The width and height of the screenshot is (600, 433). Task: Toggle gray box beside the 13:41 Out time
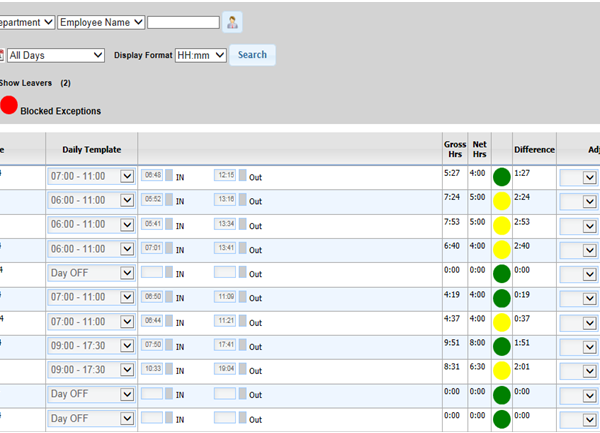pyautogui.click(x=242, y=248)
